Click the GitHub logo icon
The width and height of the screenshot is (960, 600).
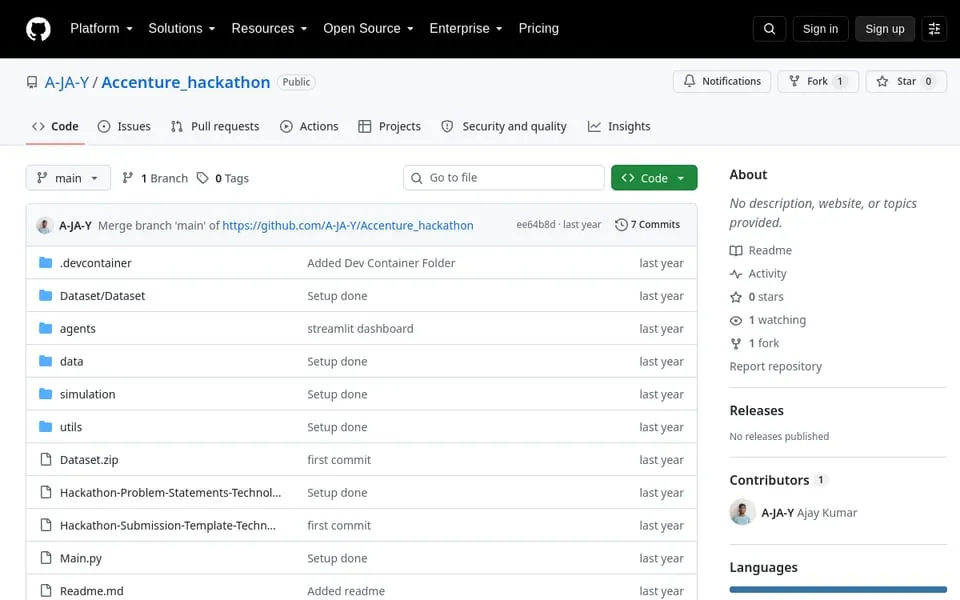tap(38, 29)
